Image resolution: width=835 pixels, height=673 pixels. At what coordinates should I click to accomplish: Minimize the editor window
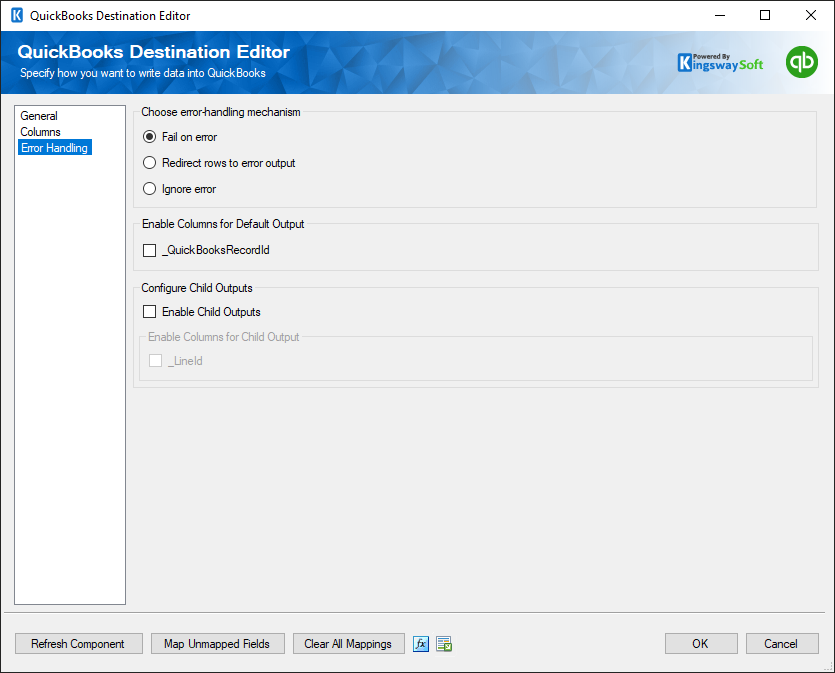(x=720, y=15)
